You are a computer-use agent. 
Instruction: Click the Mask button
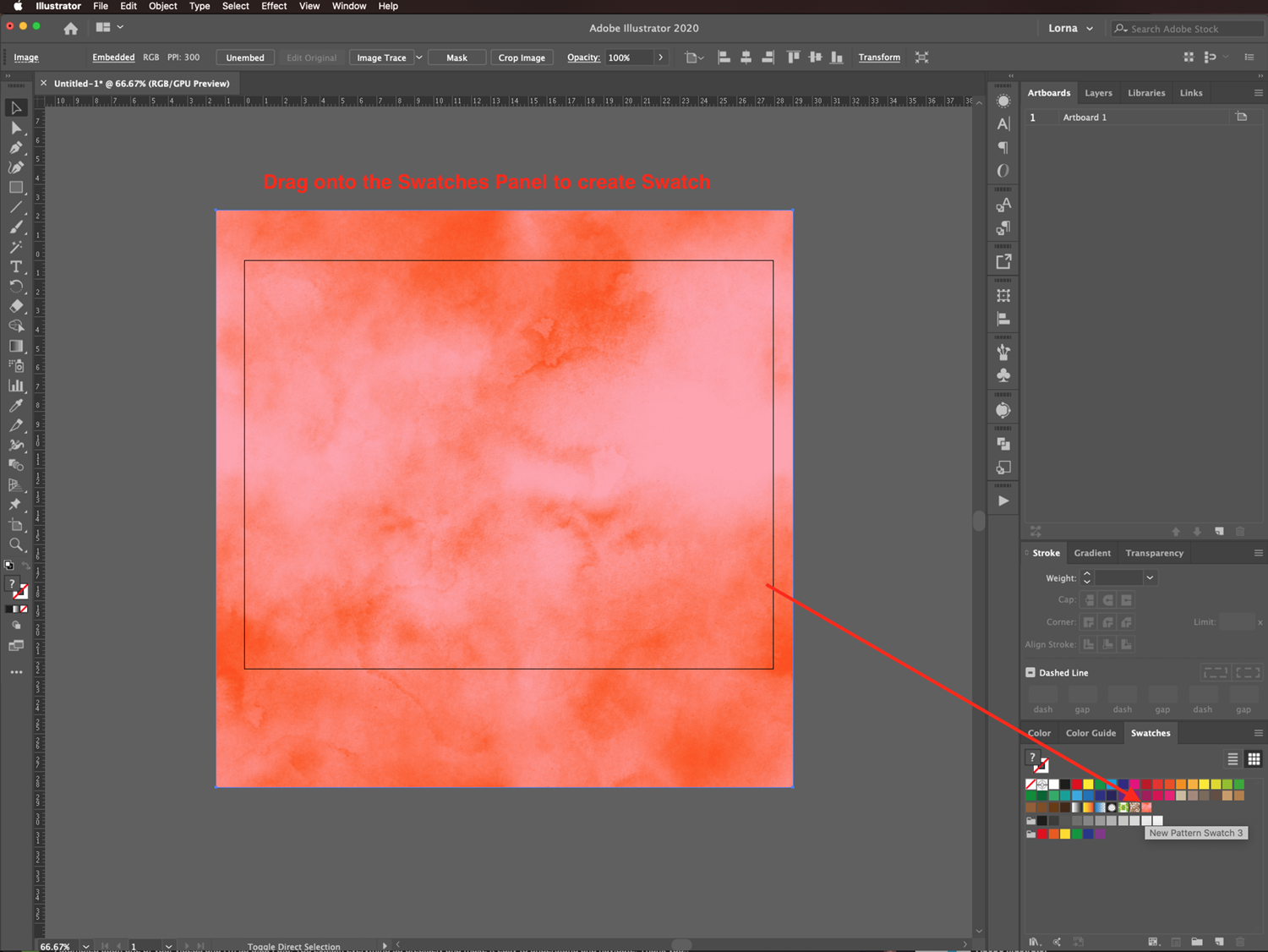456,57
